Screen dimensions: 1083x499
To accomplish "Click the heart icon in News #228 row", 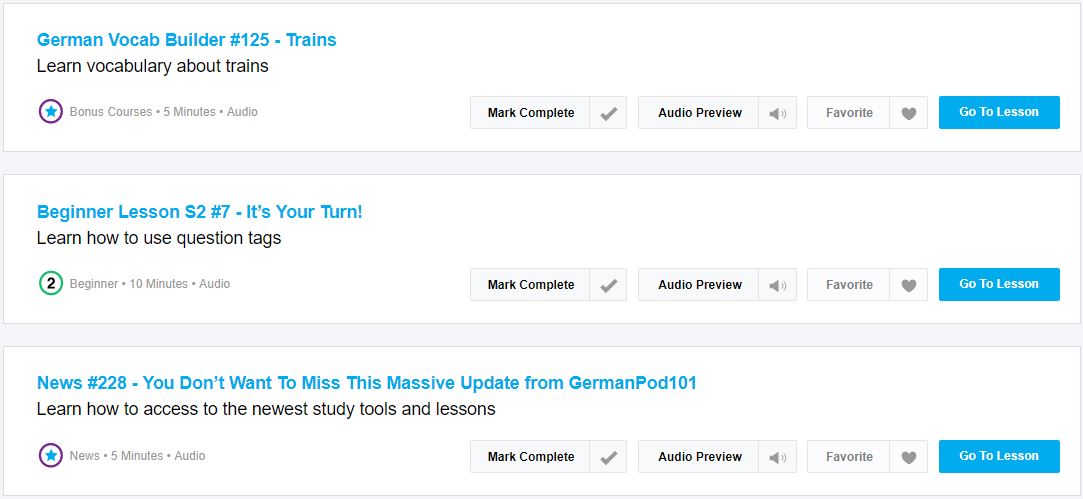I will [909, 458].
